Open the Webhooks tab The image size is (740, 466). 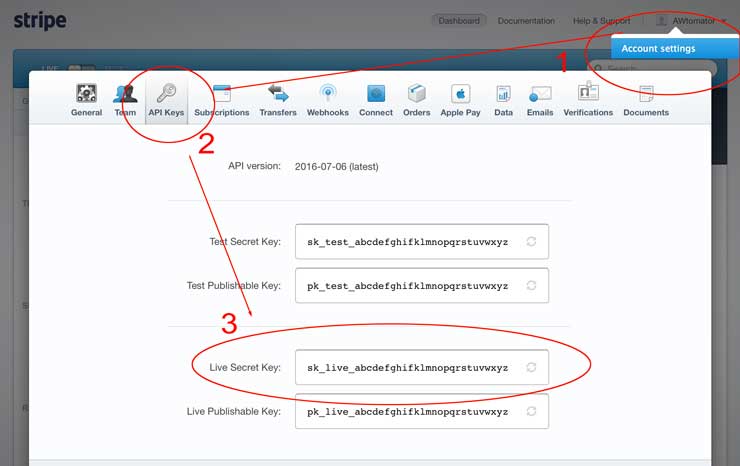click(x=328, y=100)
